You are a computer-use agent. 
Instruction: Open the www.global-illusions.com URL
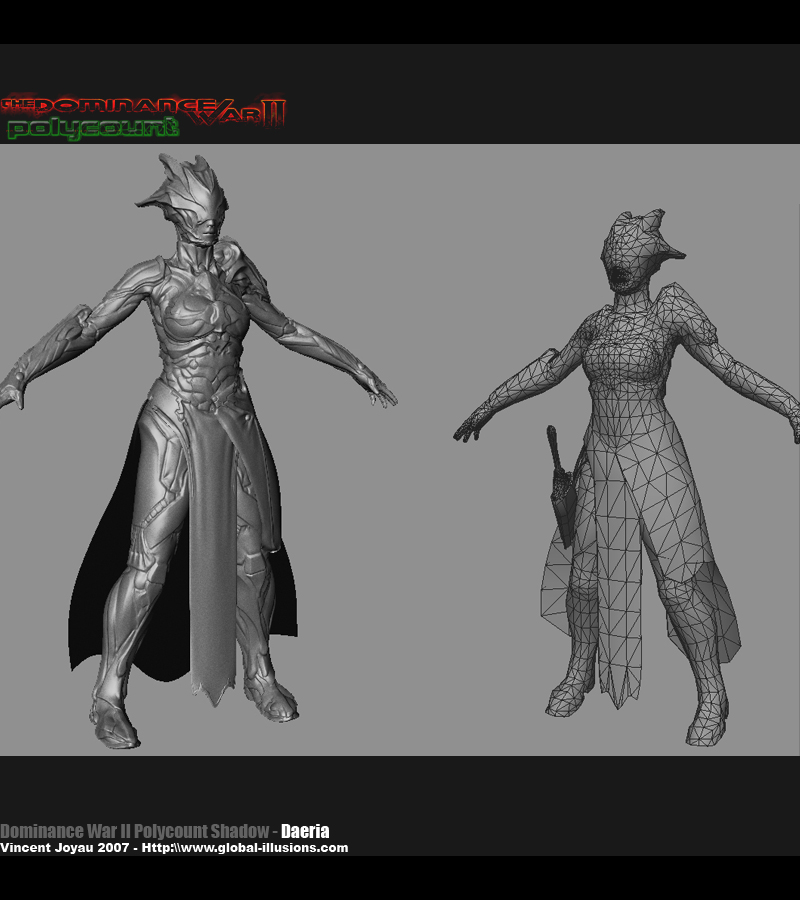tap(245, 848)
